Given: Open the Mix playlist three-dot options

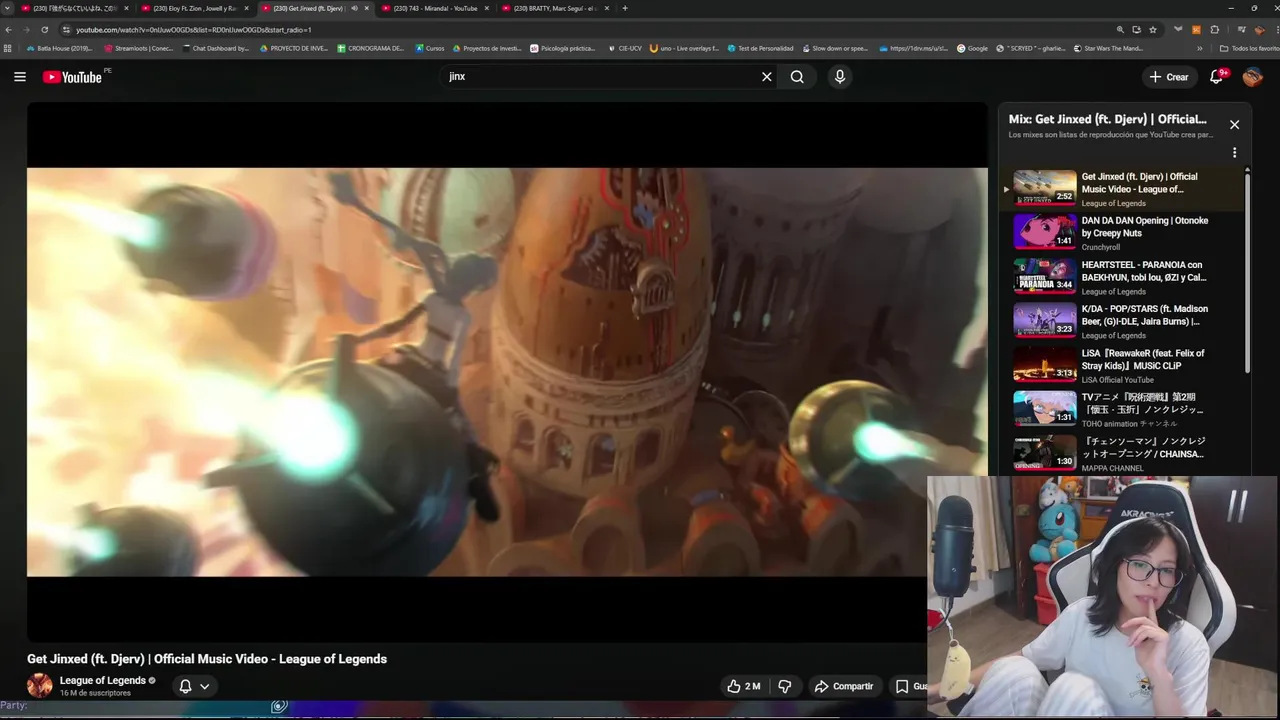Looking at the screenshot, I should click(x=1234, y=153).
